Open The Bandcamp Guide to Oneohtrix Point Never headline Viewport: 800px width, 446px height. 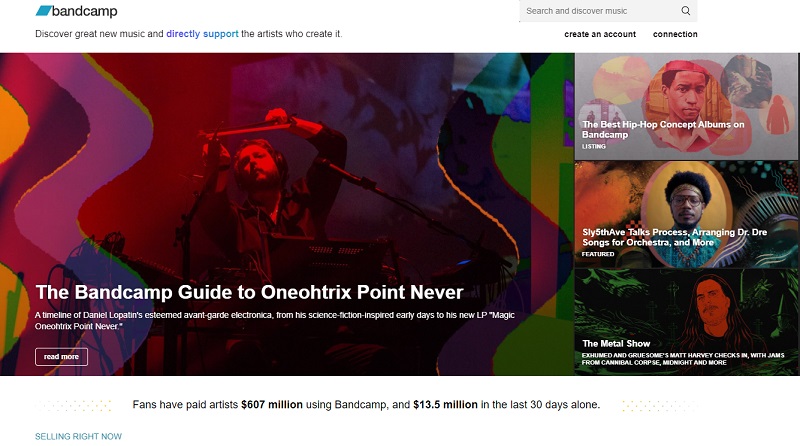pyautogui.click(x=249, y=292)
